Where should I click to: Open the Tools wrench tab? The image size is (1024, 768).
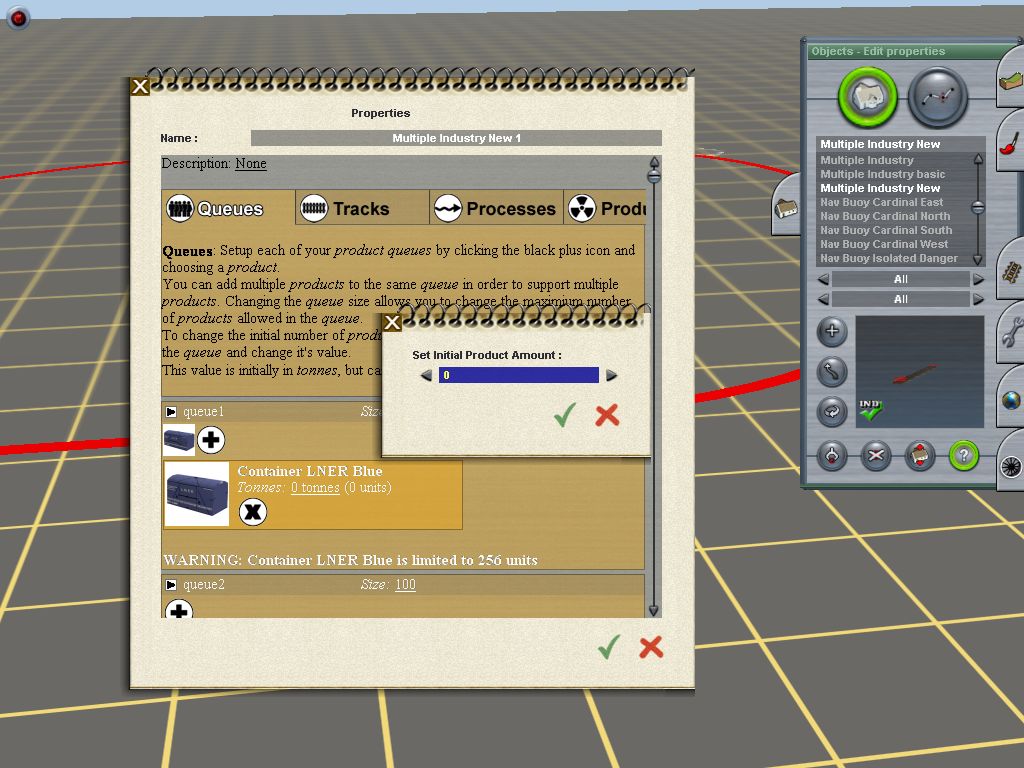[1010, 333]
